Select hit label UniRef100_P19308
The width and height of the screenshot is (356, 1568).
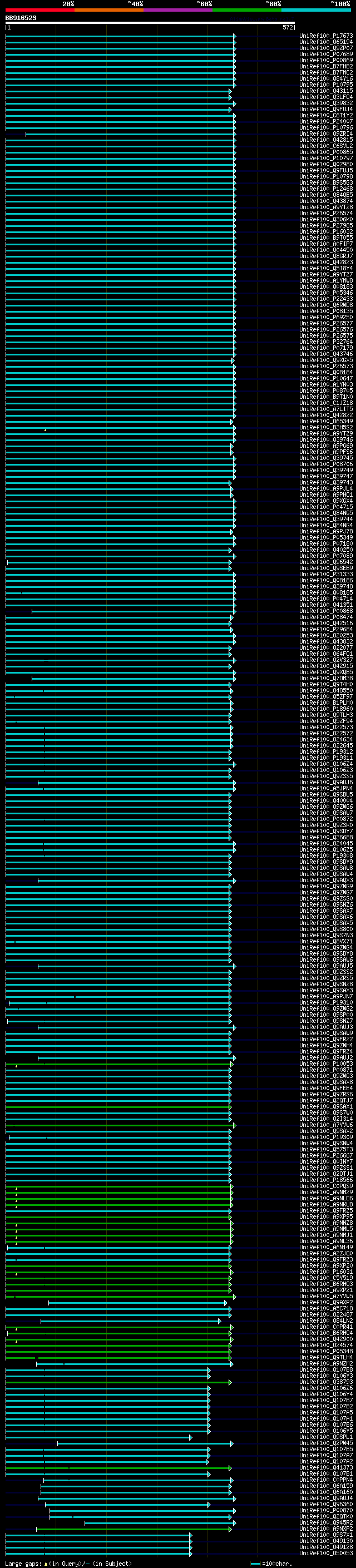(x=326, y=856)
